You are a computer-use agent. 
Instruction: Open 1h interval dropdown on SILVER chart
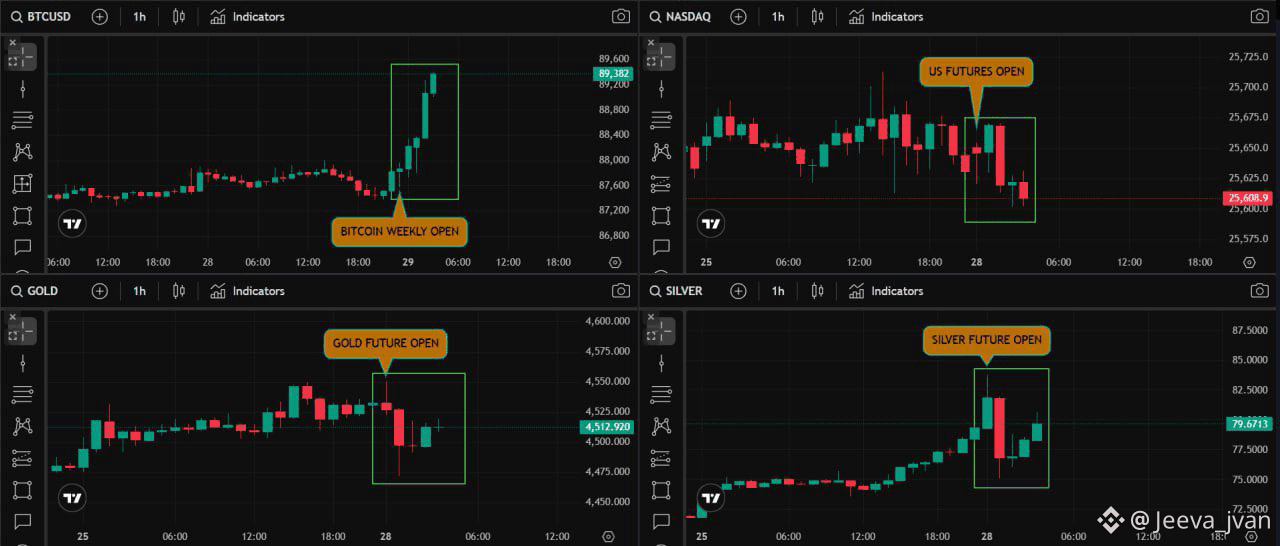point(778,291)
